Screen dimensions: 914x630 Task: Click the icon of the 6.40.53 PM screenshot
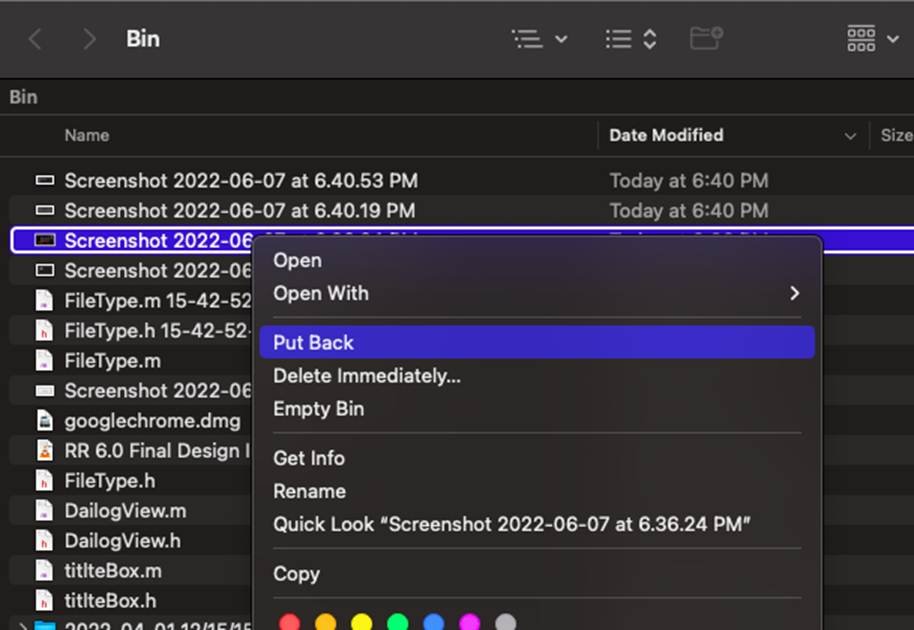pyautogui.click(x=44, y=181)
